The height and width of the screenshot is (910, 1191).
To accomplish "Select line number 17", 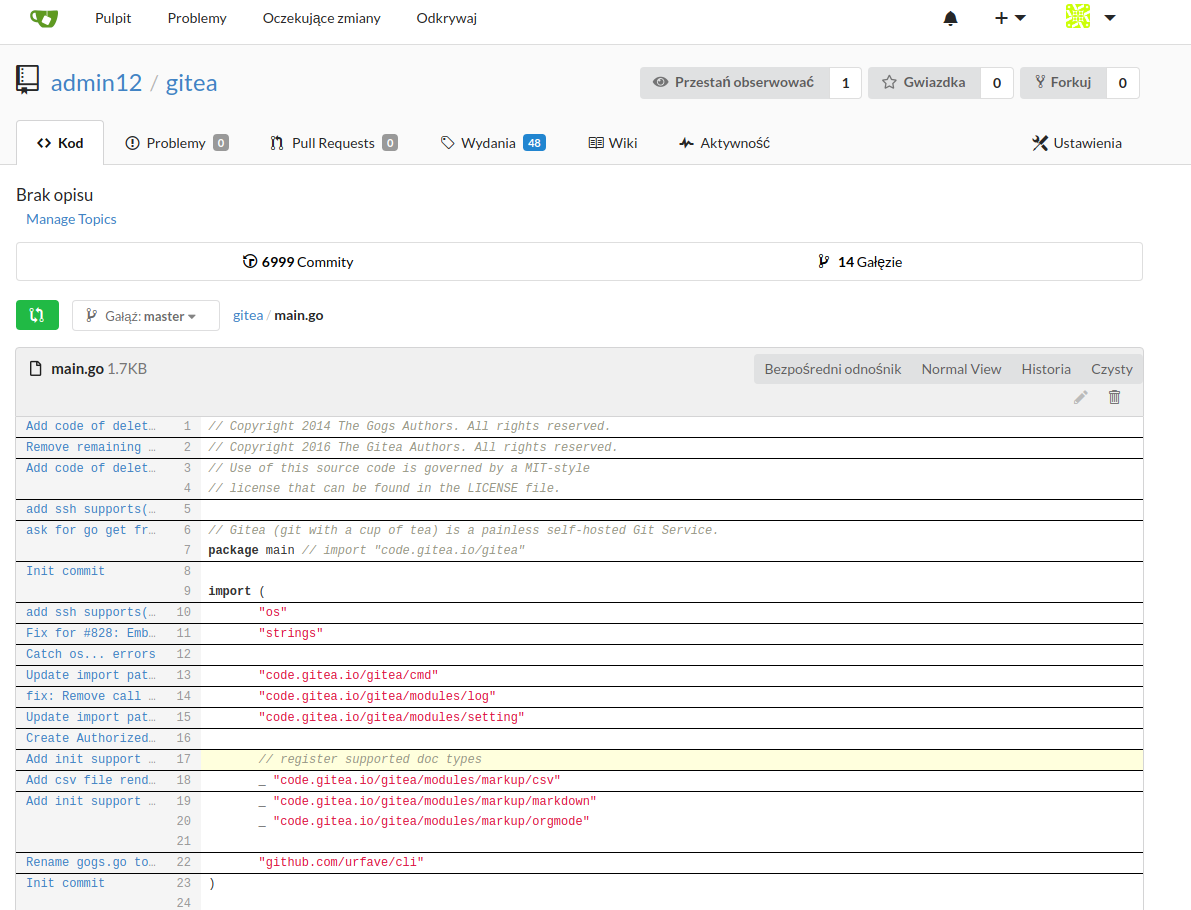I will point(184,759).
